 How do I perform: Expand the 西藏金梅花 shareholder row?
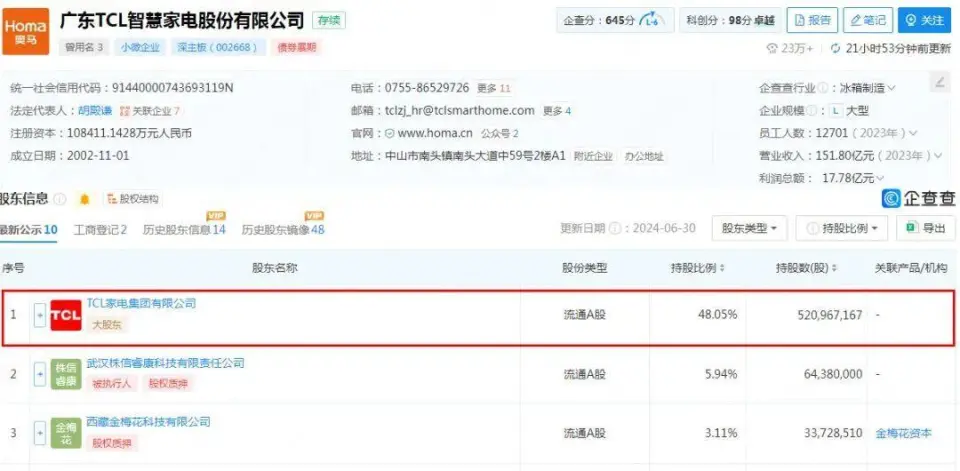tap(40, 433)
